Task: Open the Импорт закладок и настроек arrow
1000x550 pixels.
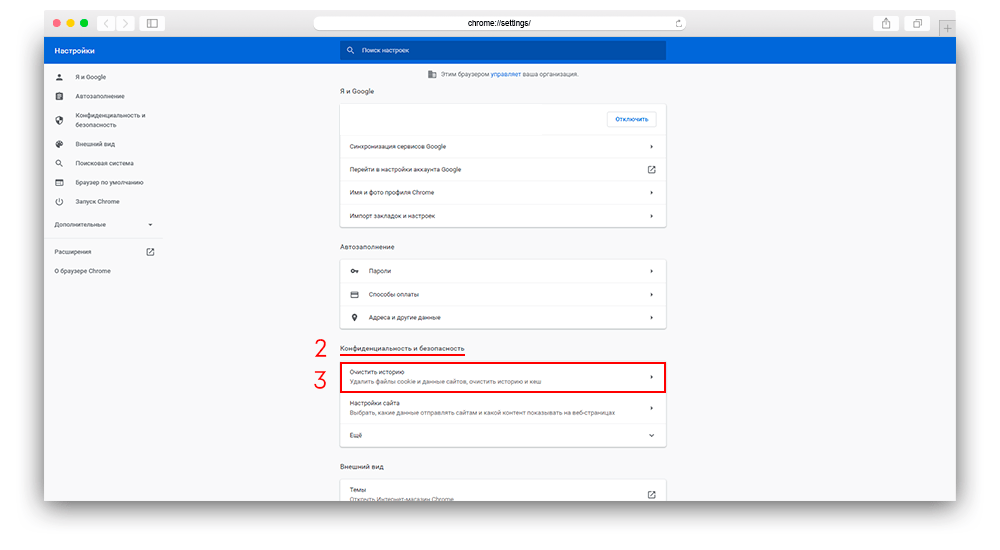Action: [x=651, y=216]
